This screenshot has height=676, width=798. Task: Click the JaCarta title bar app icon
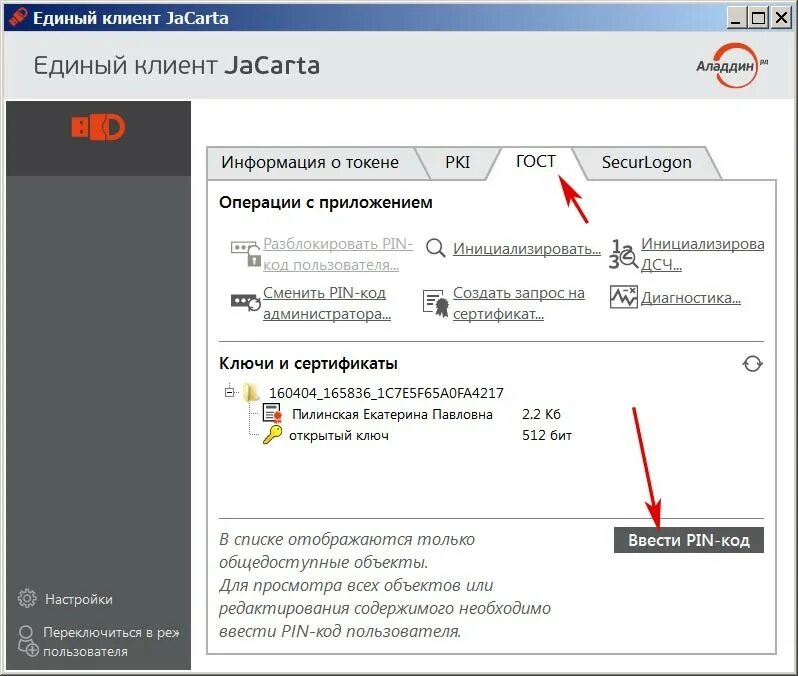click(x=18, y=18)
